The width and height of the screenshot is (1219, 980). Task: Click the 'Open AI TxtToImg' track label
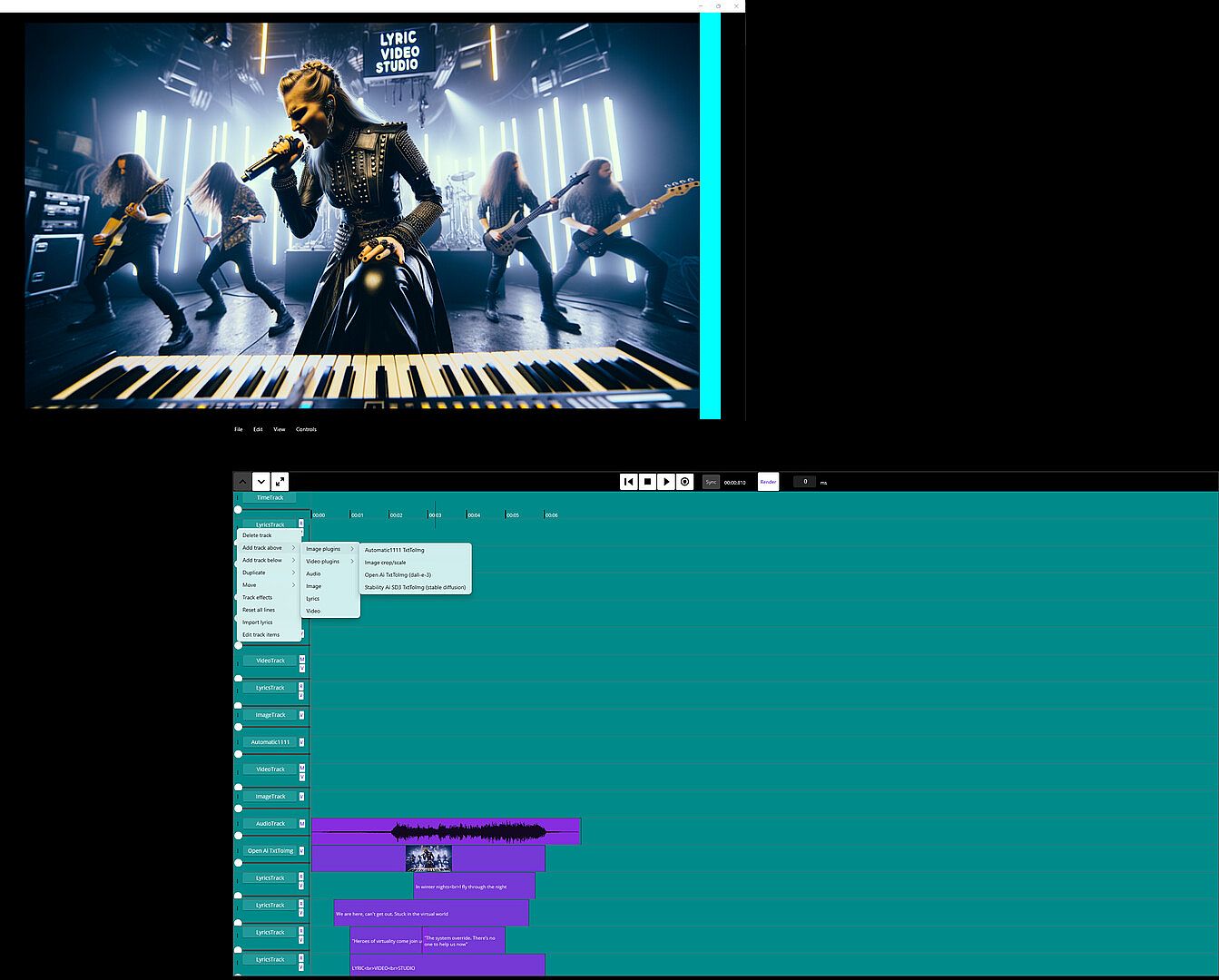pos(270,851)
